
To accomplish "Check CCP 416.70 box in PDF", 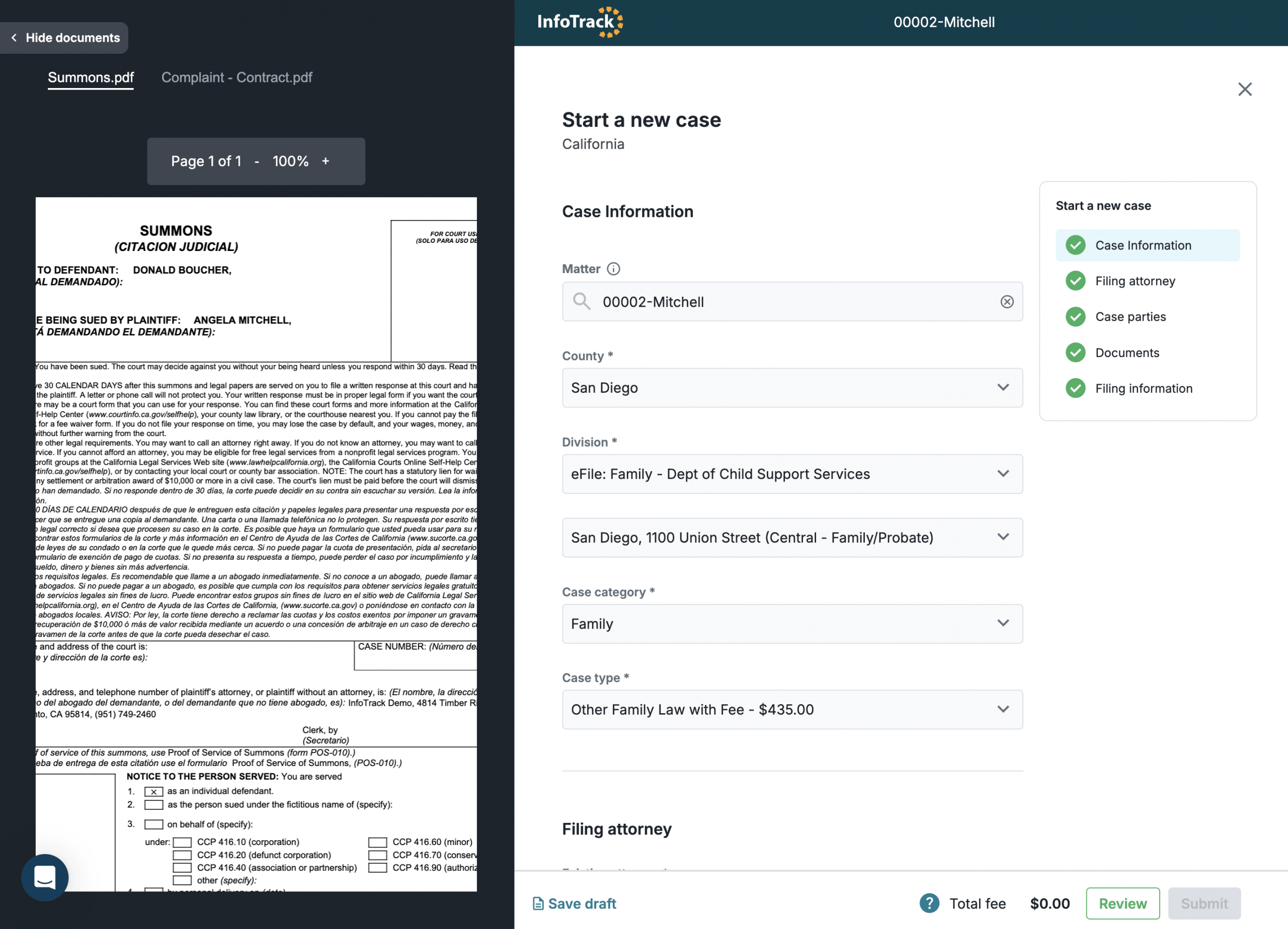I will (x=378, y=855).
